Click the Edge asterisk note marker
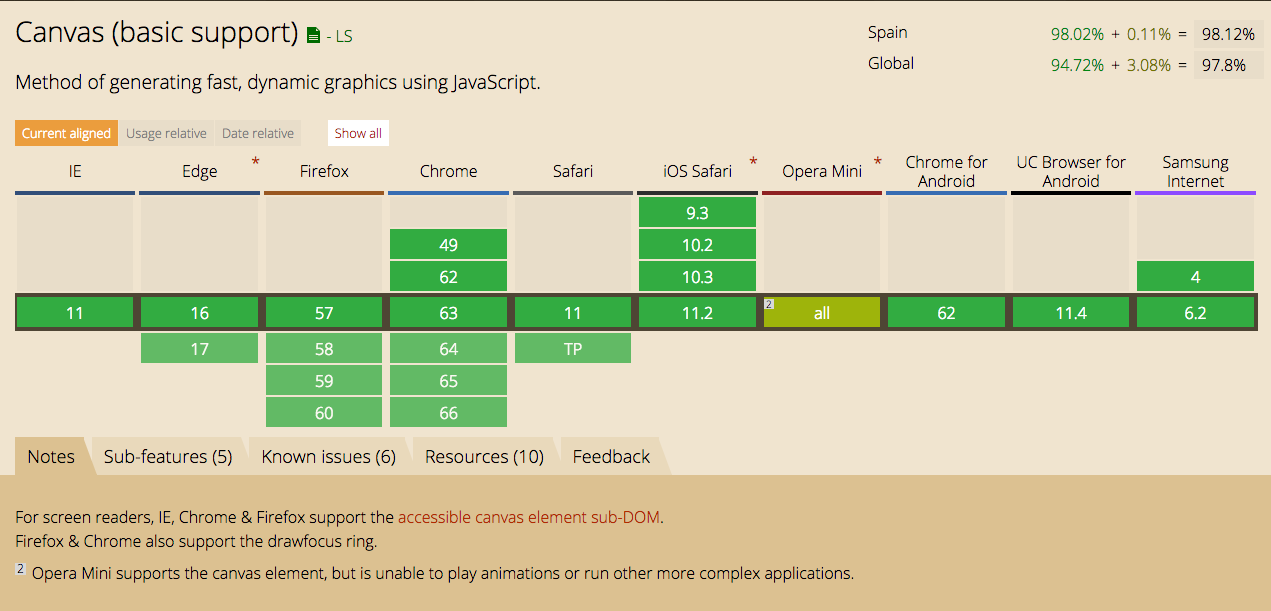 (255, 162)
